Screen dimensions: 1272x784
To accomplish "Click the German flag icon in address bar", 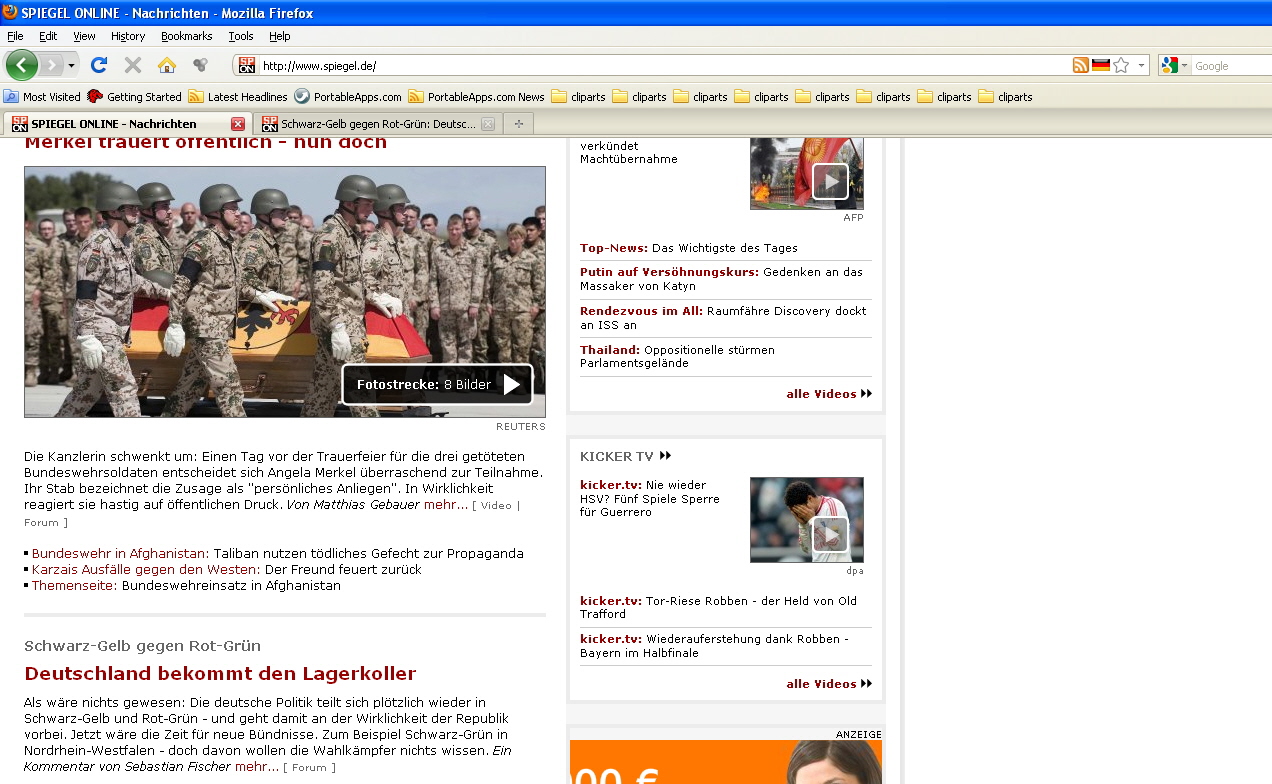I will [x=1101, y=65].
